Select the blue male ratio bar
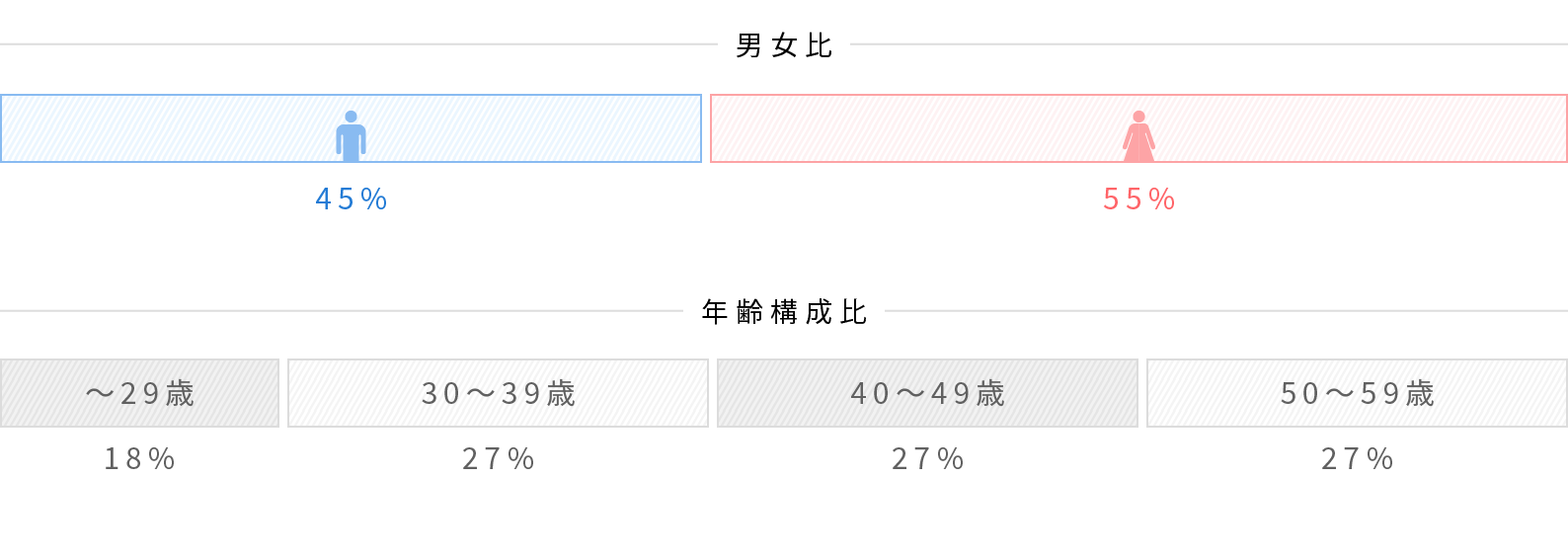 [x=351, y=128]
